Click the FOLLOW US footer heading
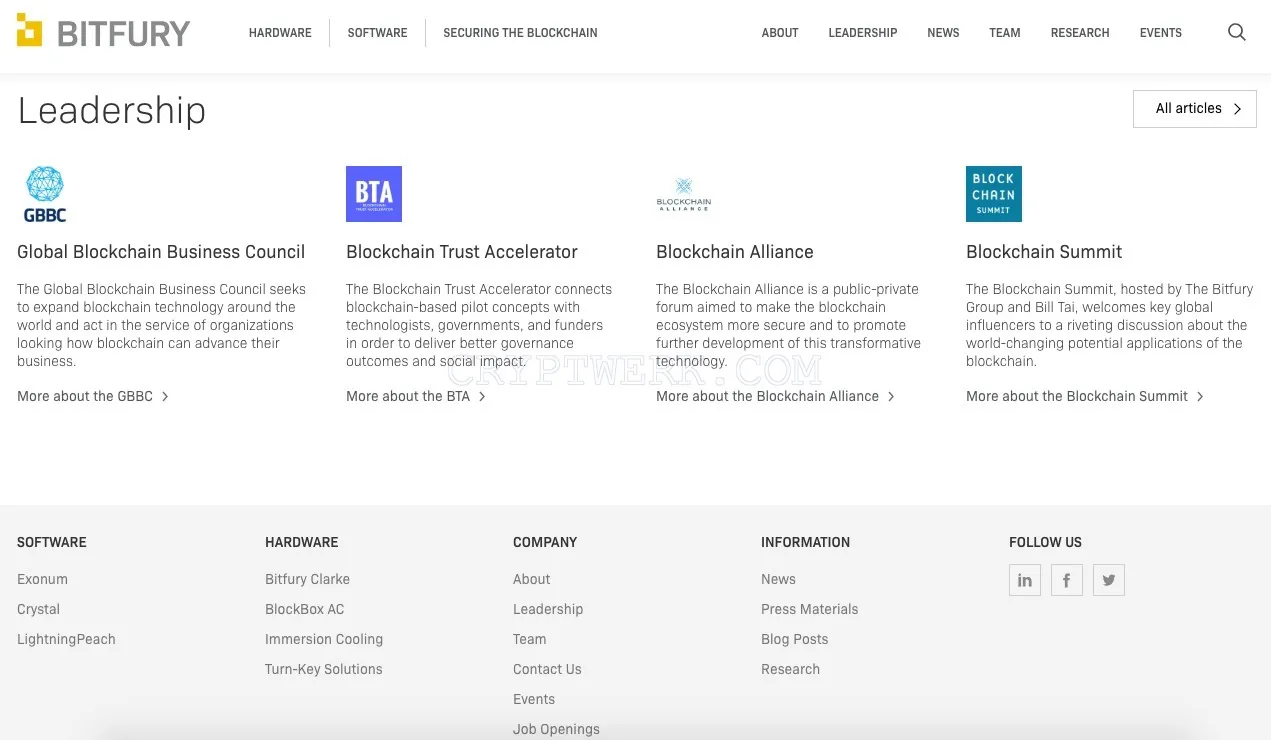 (x=1045, y=542)
